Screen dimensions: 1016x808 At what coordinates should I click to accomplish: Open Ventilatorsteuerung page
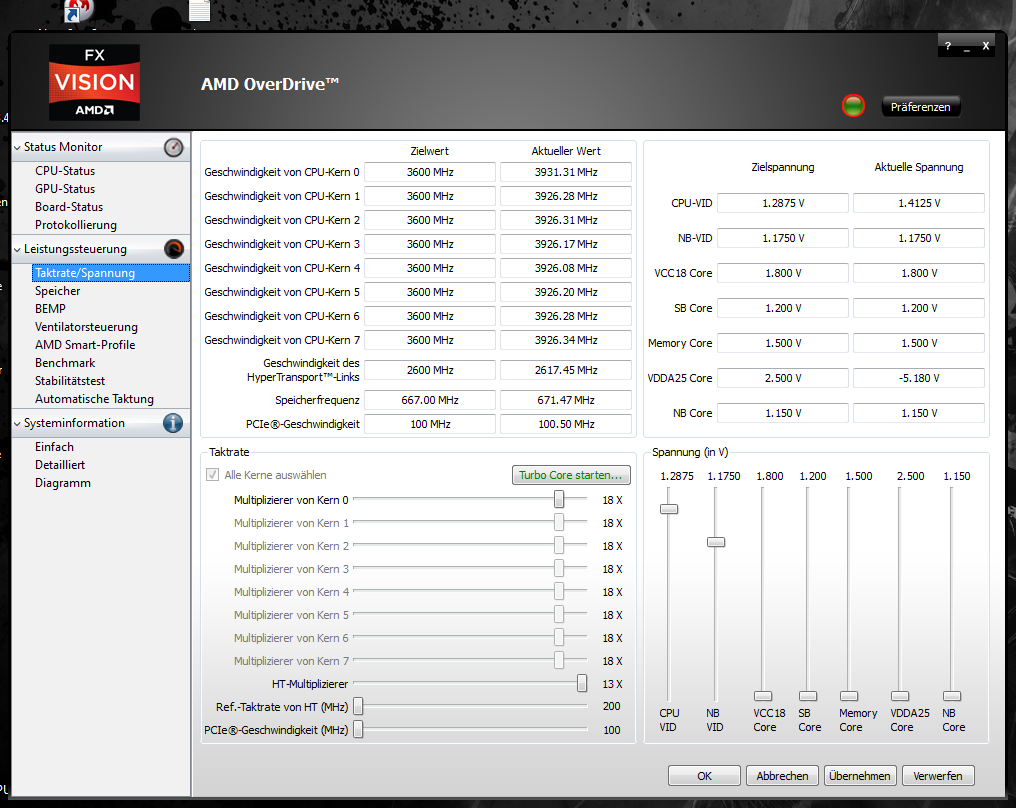[86, 327]
